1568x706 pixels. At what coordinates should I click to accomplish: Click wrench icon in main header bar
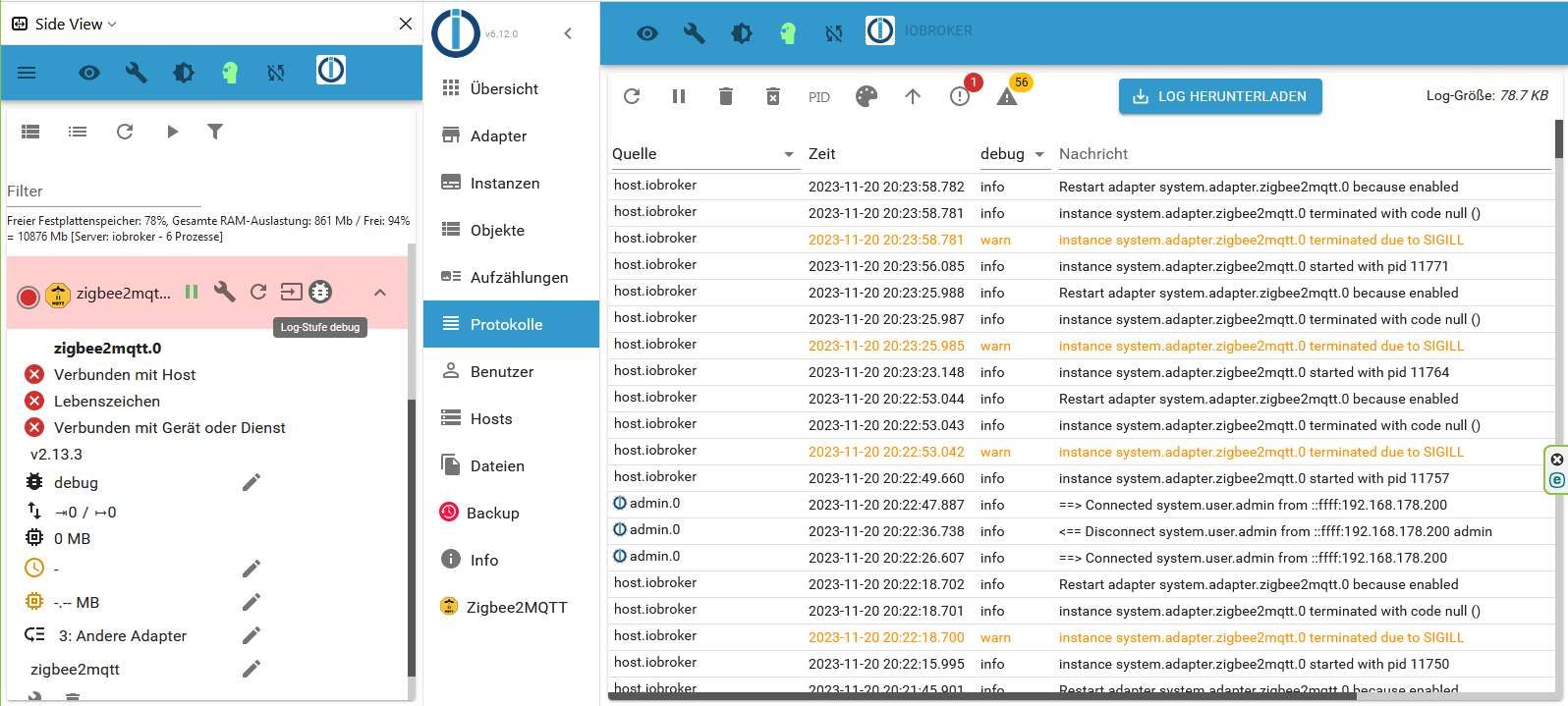[x=694, y=33]
